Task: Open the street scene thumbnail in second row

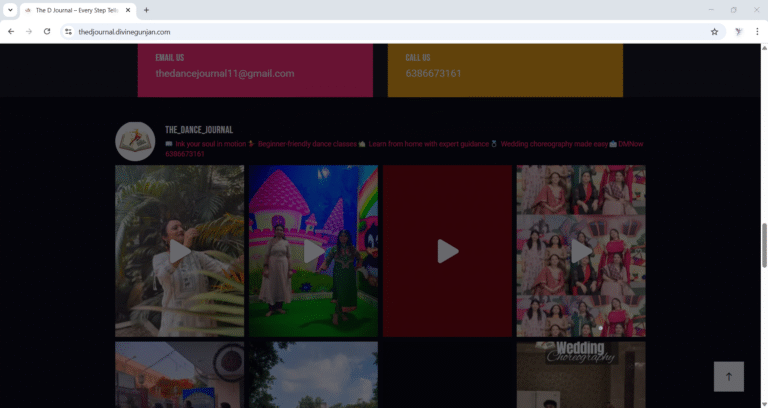Action: click(179, 375)
